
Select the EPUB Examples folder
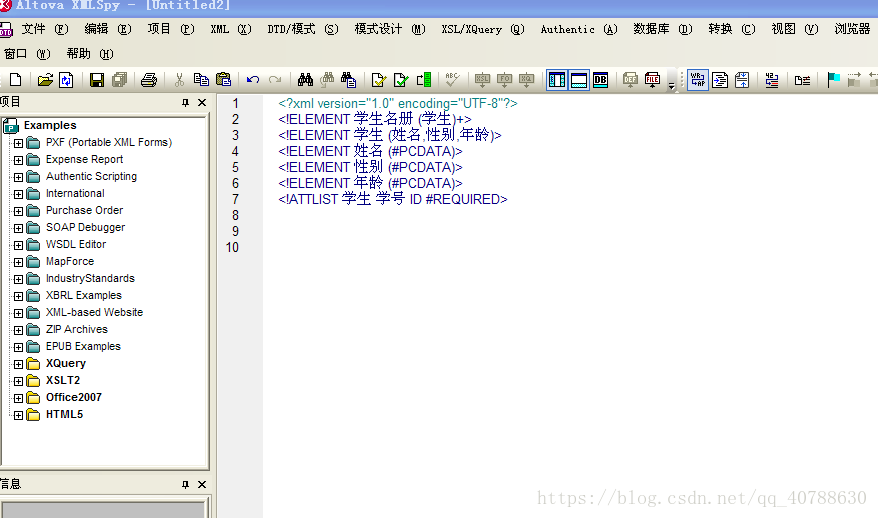[83, 347]
